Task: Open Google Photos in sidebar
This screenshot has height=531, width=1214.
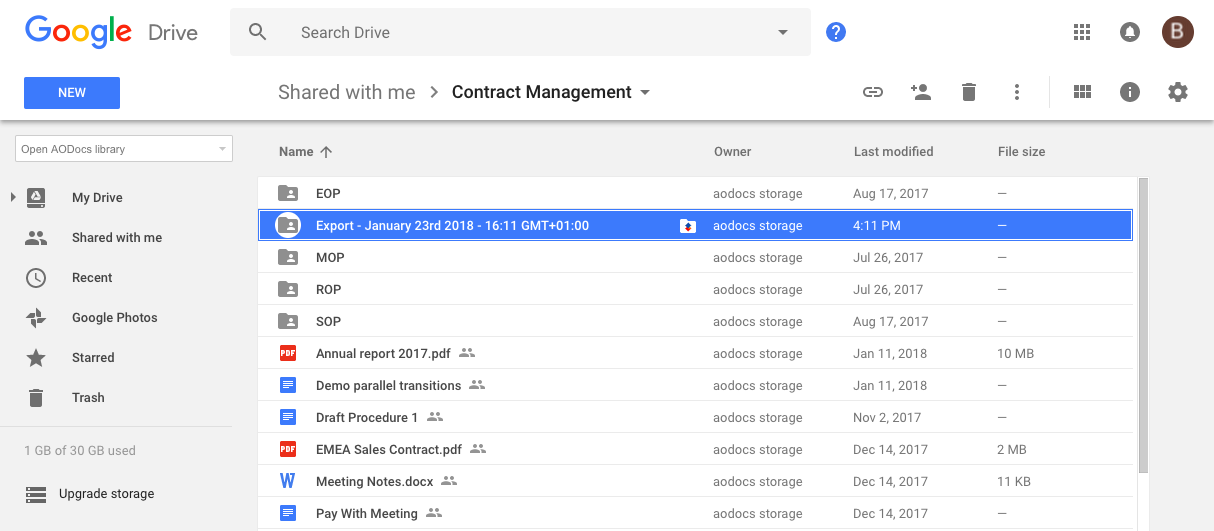Action: [115, 318]
